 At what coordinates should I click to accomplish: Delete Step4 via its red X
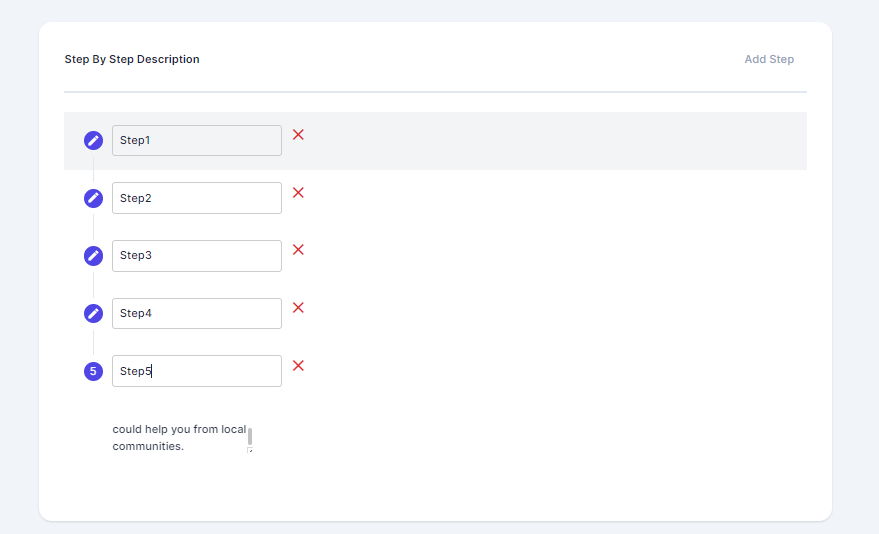pyautogui.click(x=298, y=308)
